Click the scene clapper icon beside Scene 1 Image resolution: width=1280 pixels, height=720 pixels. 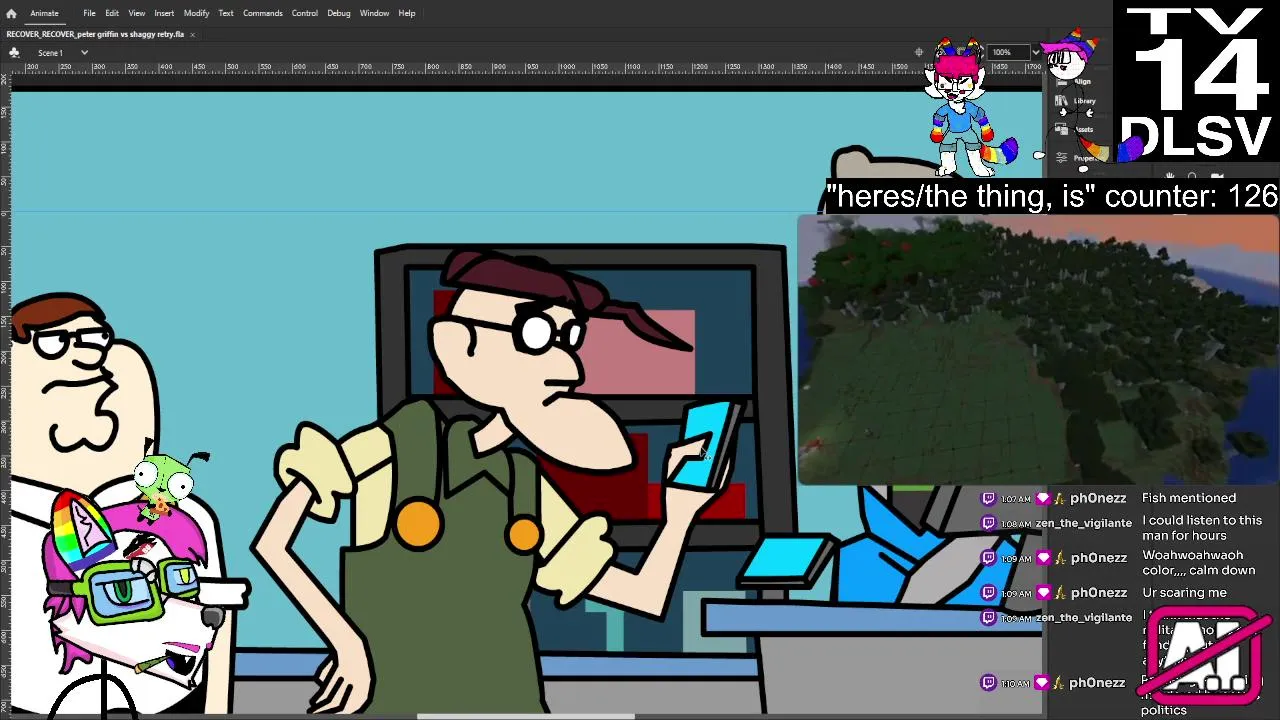click(x=14, y=52)
